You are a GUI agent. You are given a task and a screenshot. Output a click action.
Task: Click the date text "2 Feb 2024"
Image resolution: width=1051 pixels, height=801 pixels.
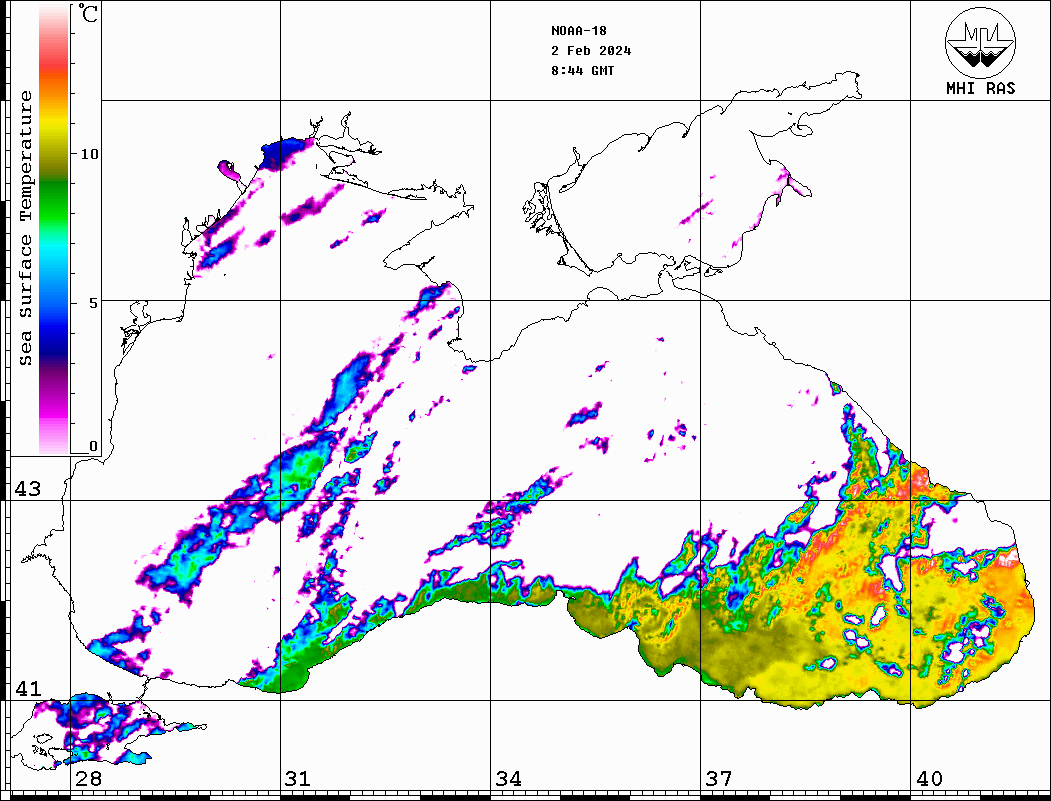pos(591,51)
